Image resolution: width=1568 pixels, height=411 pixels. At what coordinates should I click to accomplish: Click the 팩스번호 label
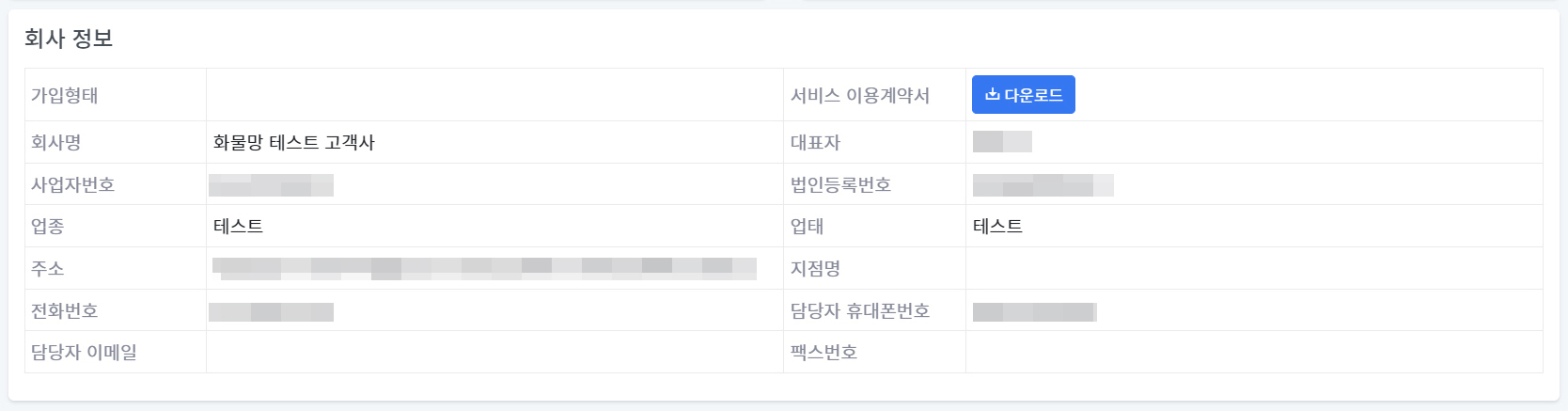click(823, 353)
